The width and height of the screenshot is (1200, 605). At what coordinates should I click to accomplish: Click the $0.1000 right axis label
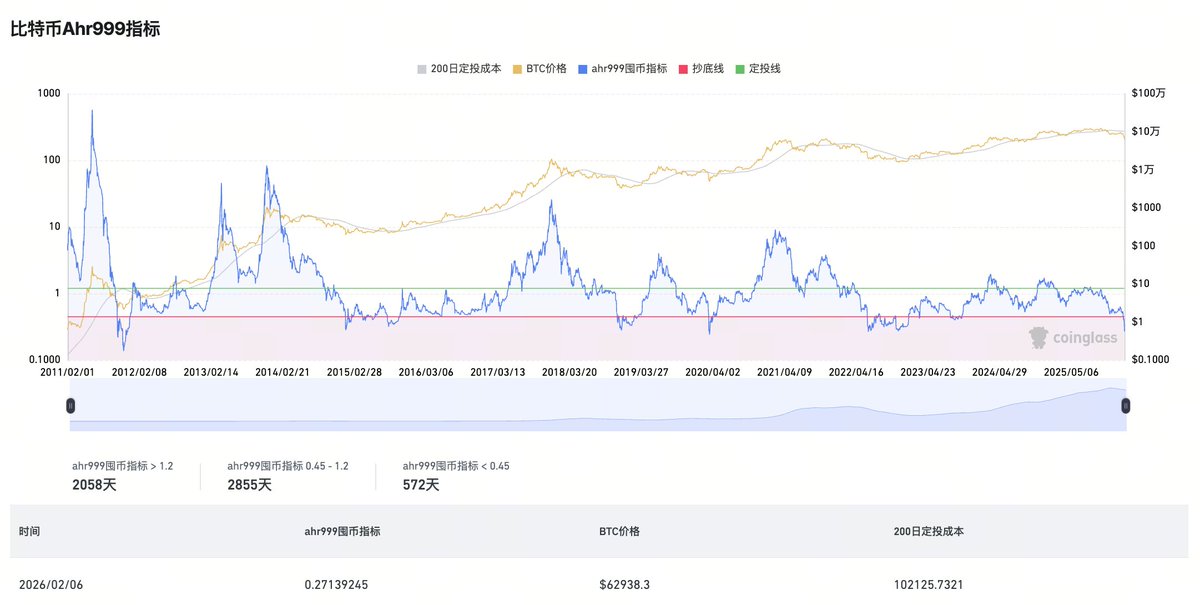[x=1151, y=359]
